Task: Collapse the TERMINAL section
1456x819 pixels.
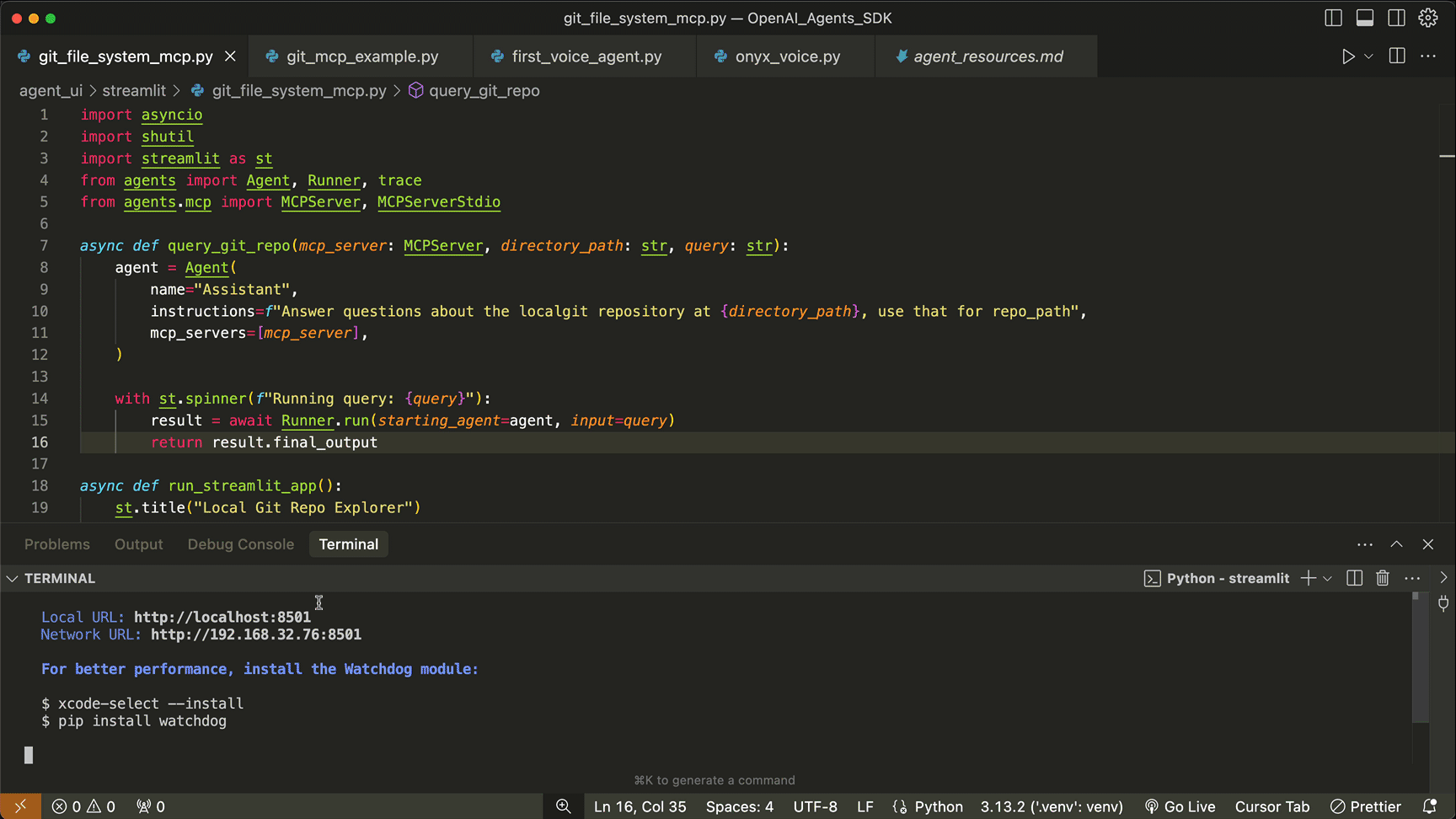Action: (12, 579)
